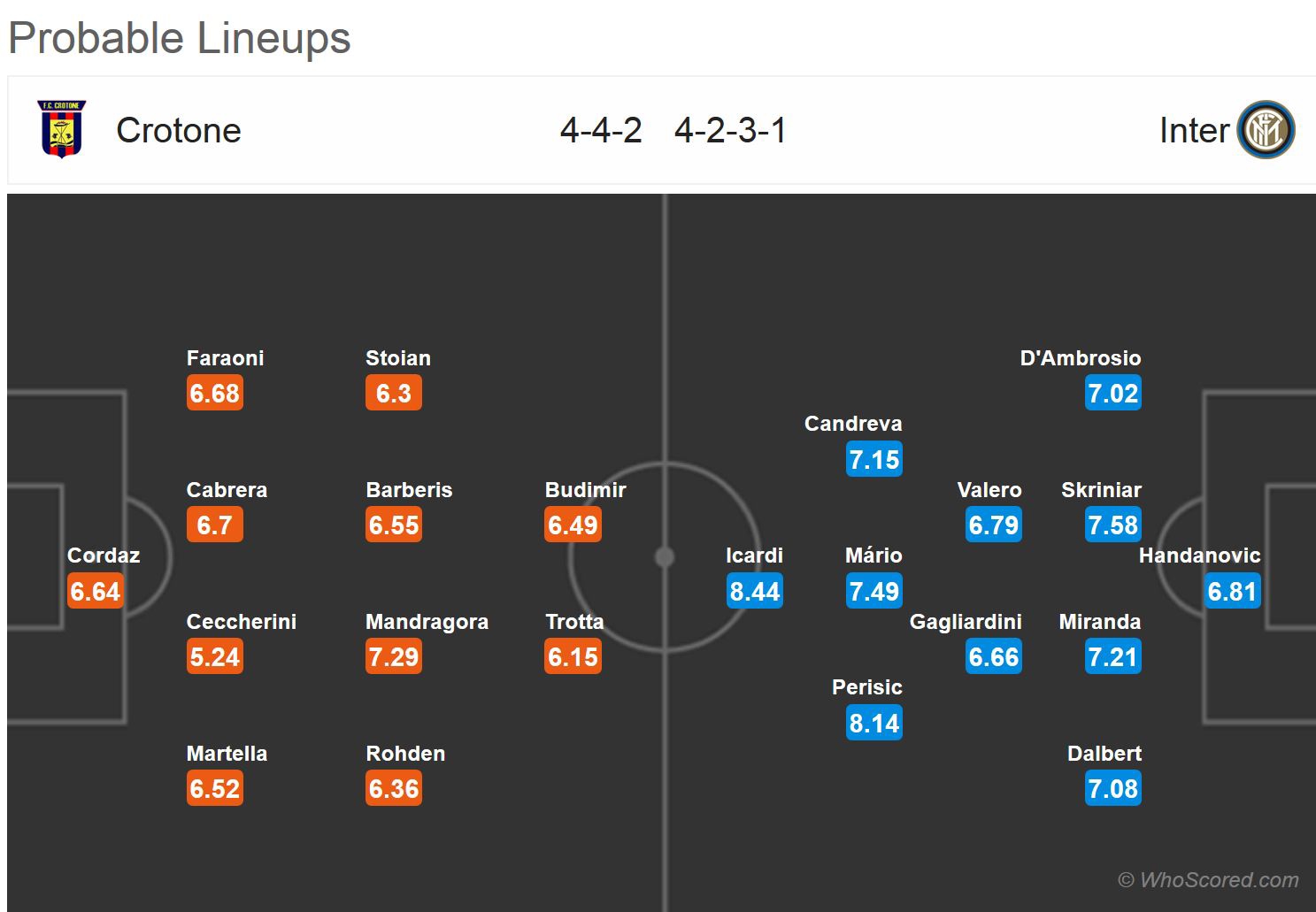
Task: Click Perisic's 8.14 rating badge
Action: click(874, 723)
